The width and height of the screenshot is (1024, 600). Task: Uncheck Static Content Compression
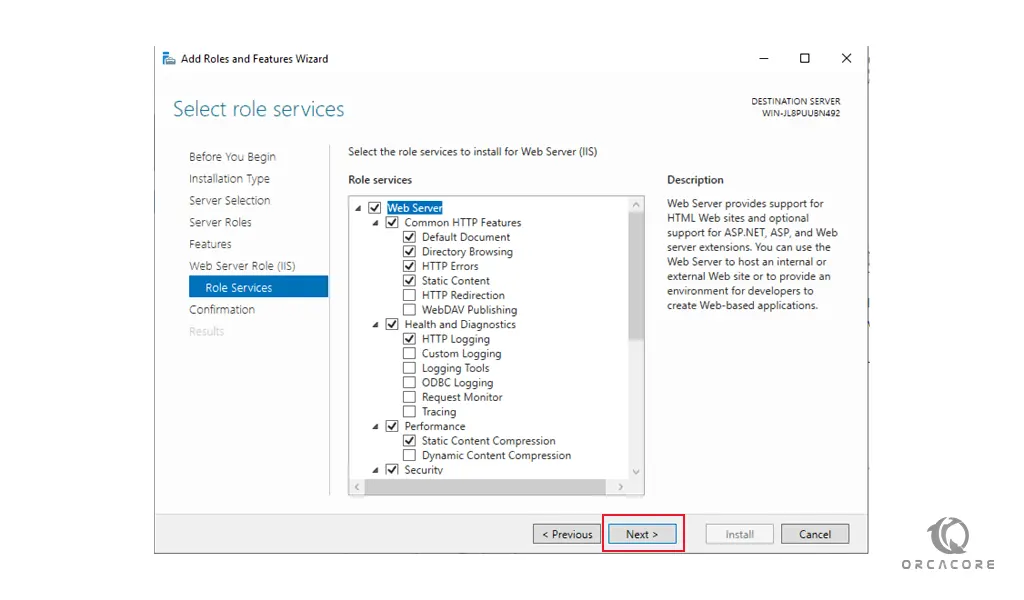(x=409, y=441)
